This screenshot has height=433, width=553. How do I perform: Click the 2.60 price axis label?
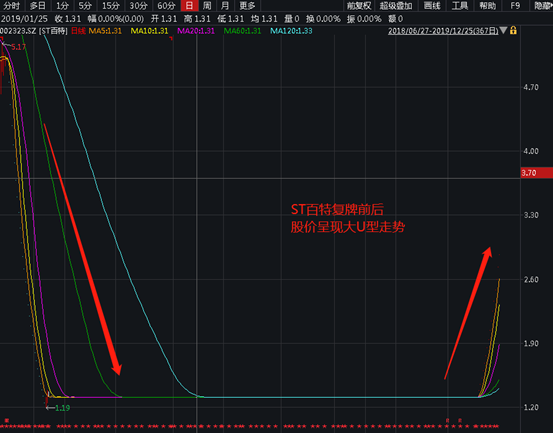pos(531,280)
